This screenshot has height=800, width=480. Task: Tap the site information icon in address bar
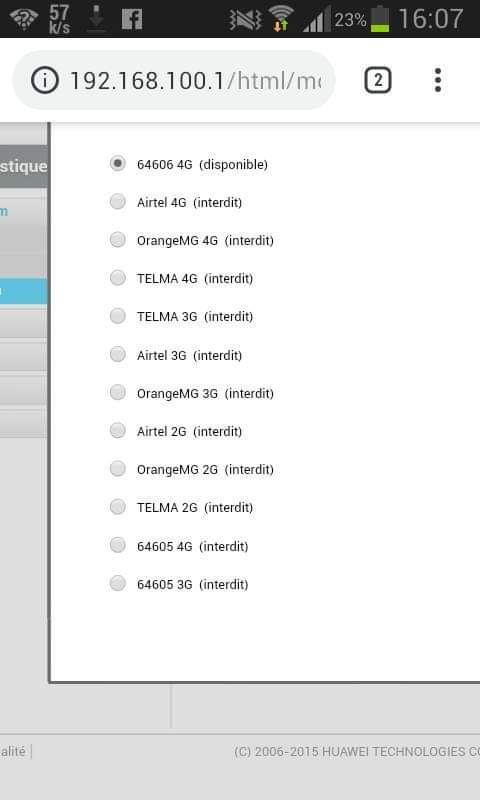coord(45,81)
